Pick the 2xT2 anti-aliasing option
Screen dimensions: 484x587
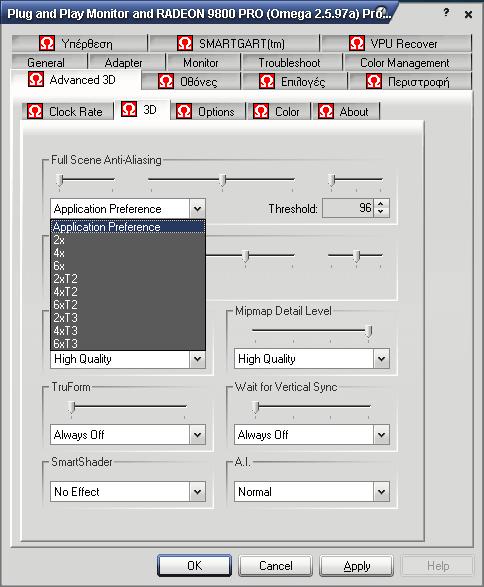coord(128,279)
